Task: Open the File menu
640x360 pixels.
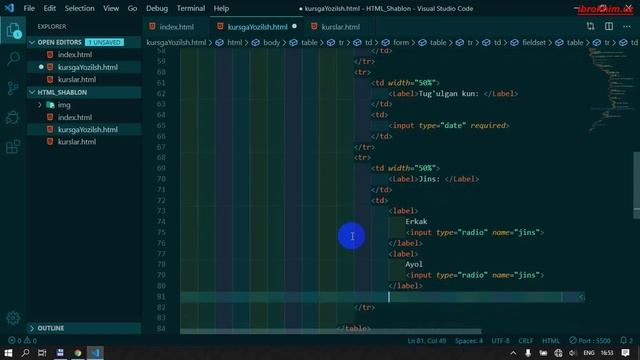Action: 29,8
